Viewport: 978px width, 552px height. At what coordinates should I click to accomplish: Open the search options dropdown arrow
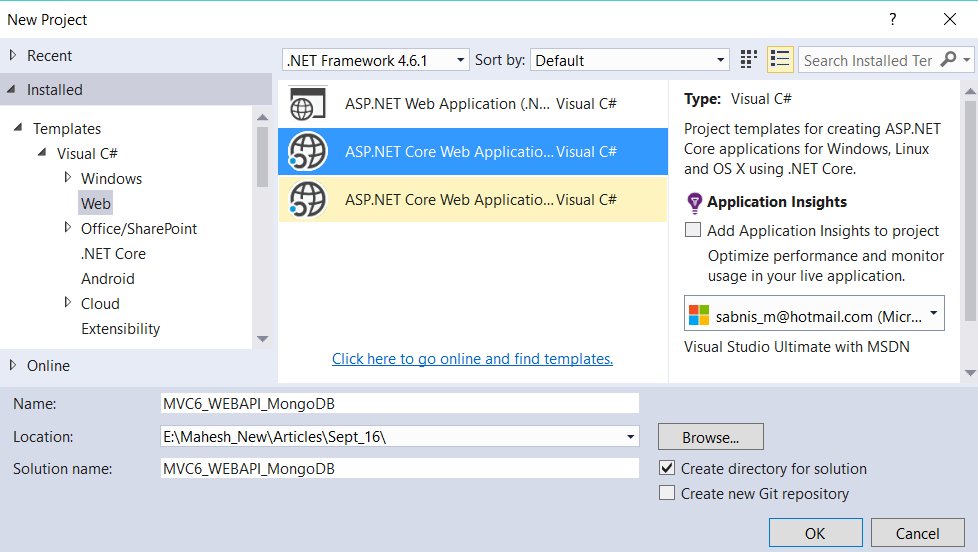coord(966,60)
